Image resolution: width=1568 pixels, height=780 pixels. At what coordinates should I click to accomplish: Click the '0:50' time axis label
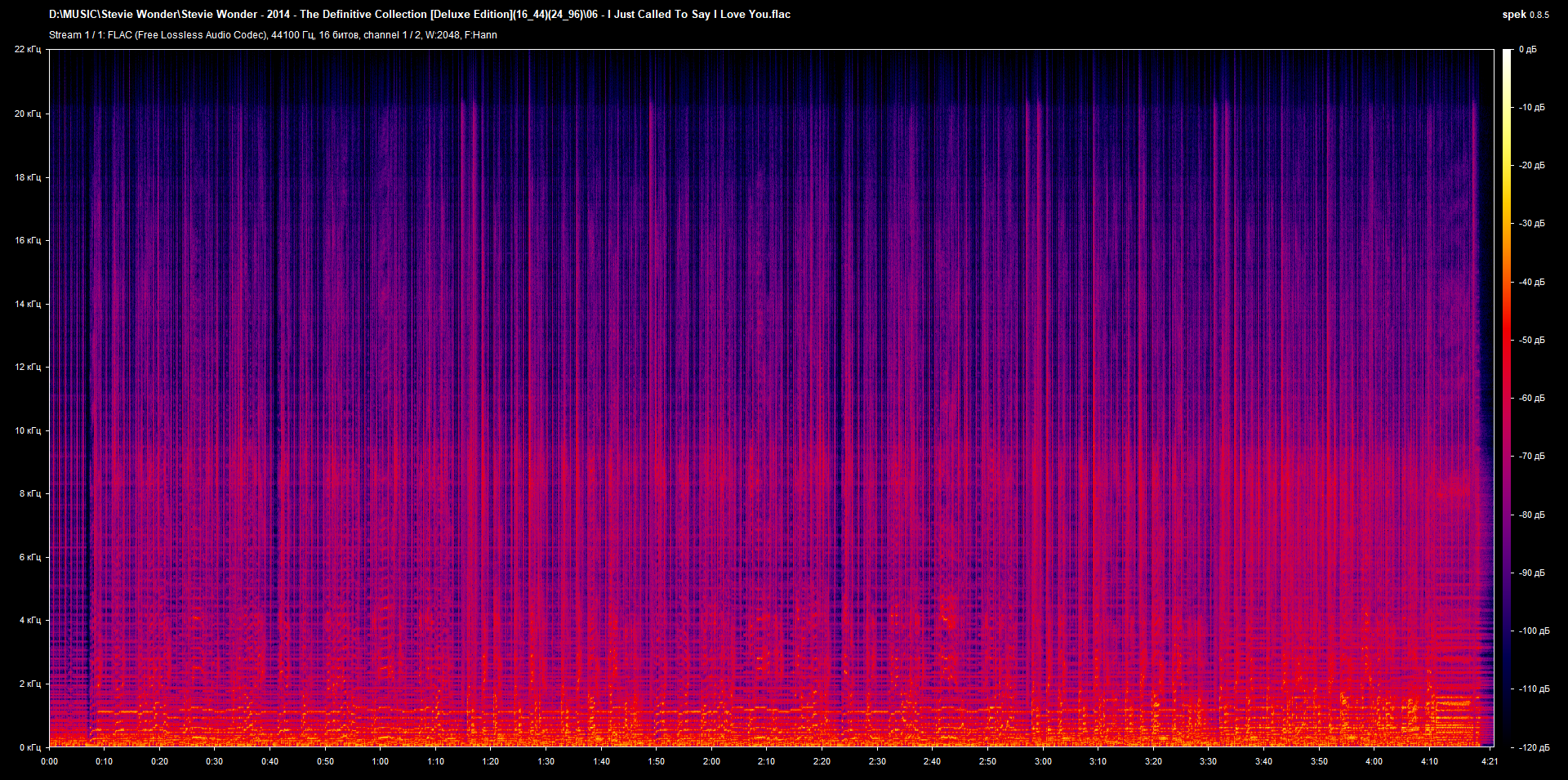click(x=325, y=761)
